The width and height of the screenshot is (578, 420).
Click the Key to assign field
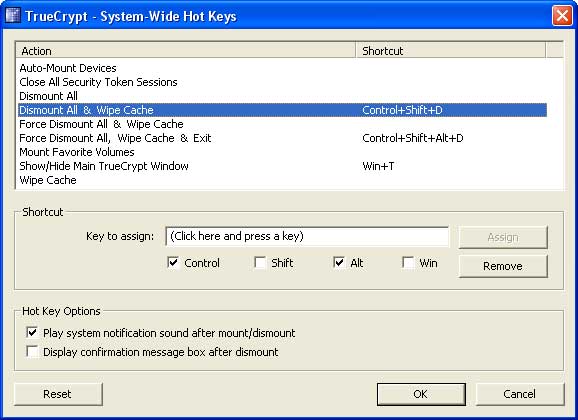point(307,236)
